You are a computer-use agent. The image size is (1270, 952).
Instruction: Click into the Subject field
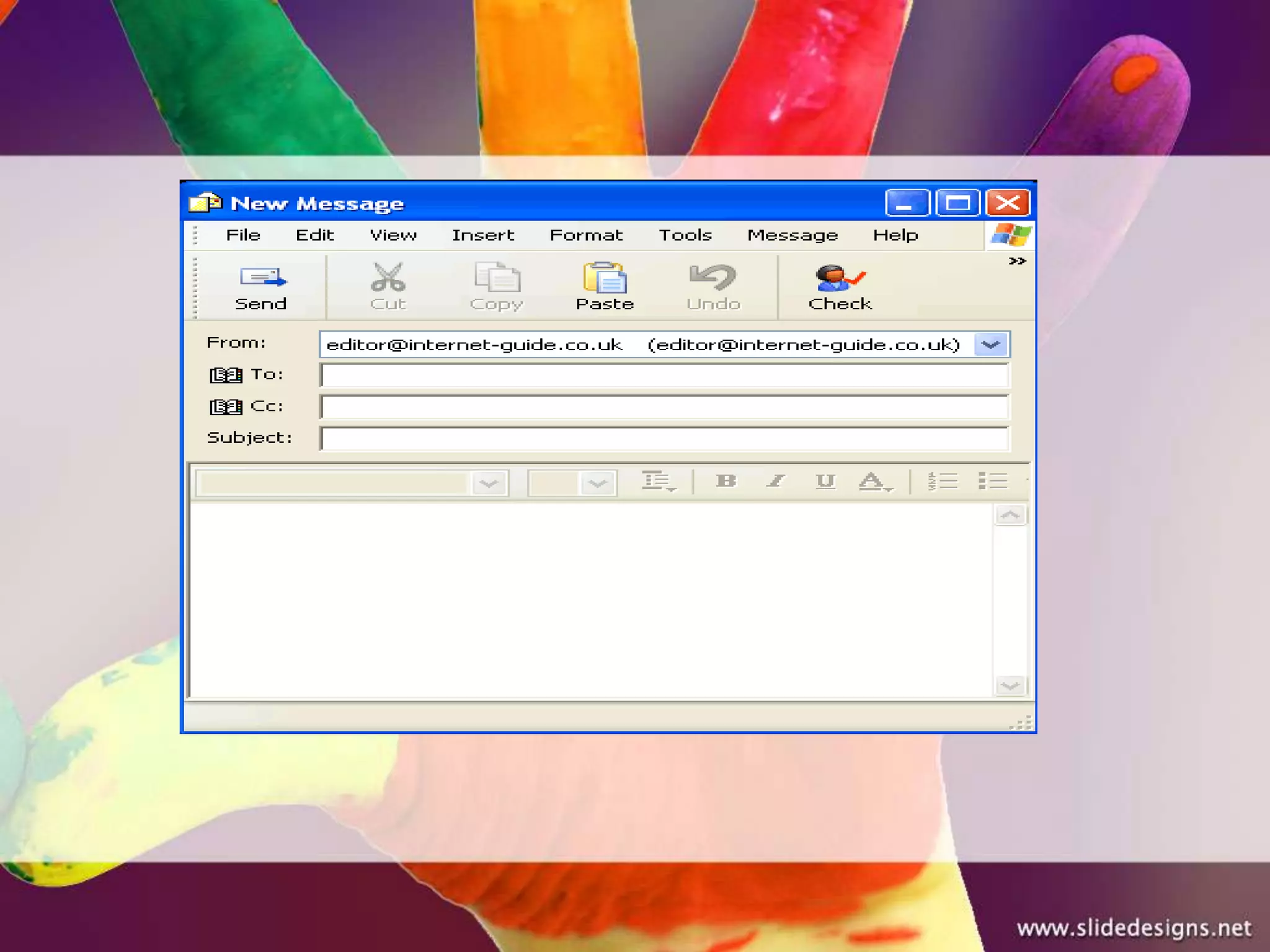(664, 438)
